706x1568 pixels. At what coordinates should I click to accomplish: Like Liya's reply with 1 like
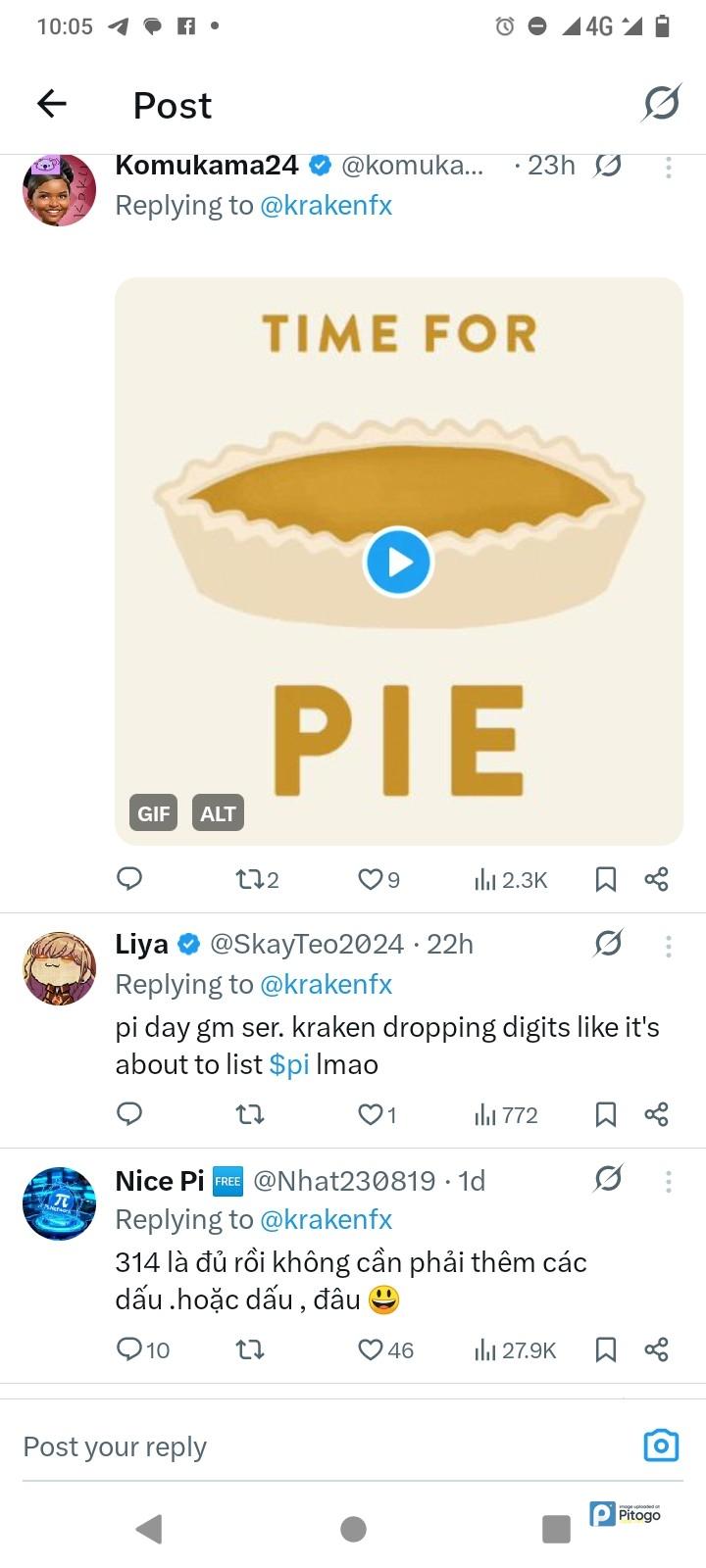point(377,1114)
